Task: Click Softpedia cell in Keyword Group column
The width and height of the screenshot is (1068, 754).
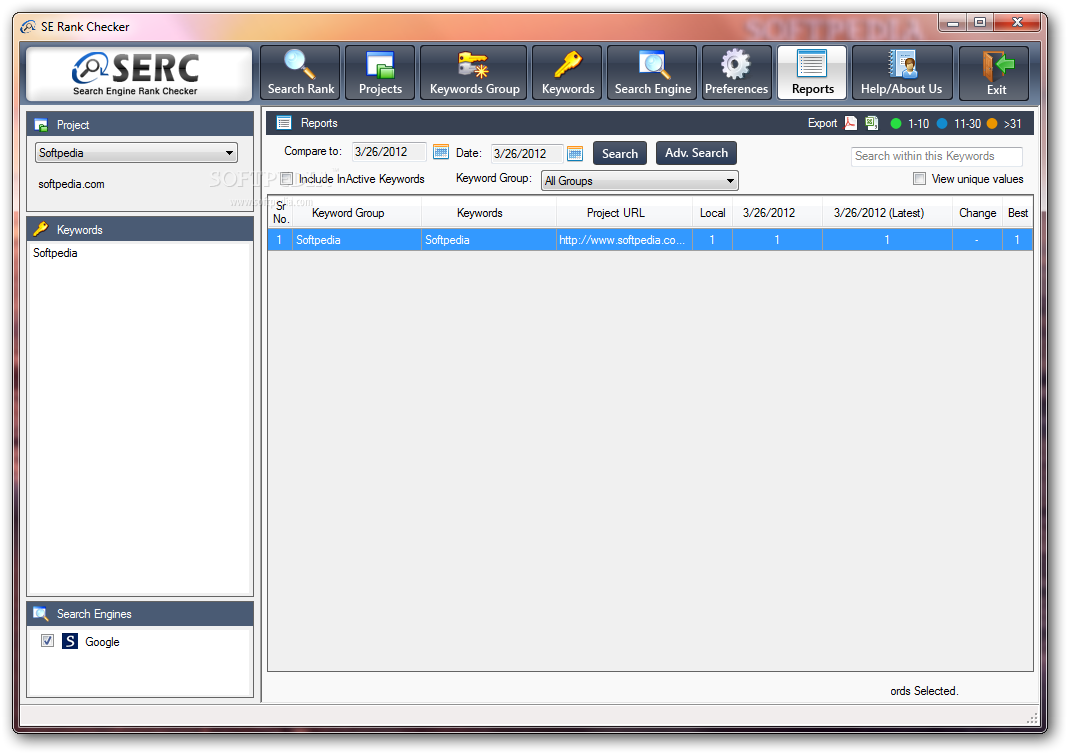Action: point(357,240)
